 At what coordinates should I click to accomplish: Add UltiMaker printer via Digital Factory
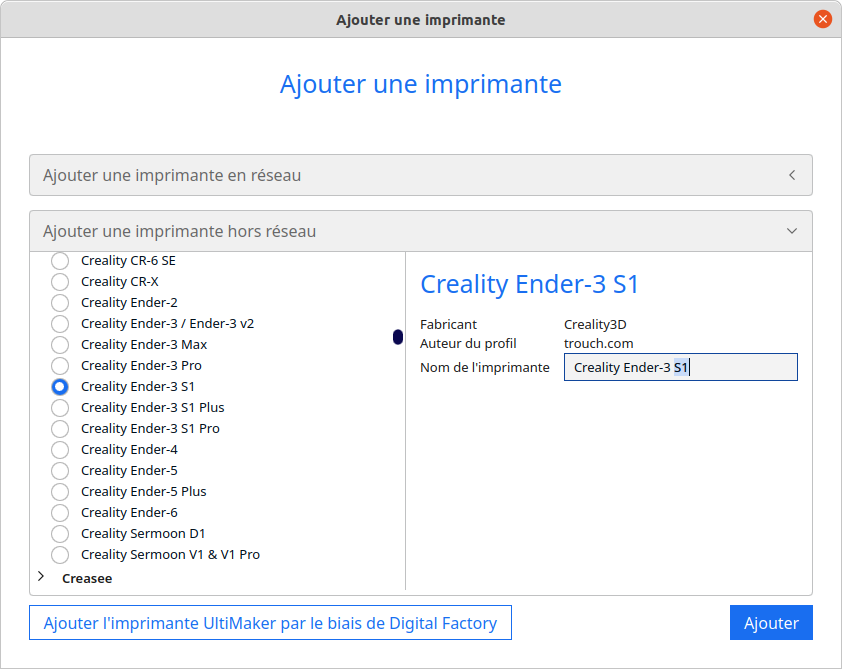click(271, 623)
